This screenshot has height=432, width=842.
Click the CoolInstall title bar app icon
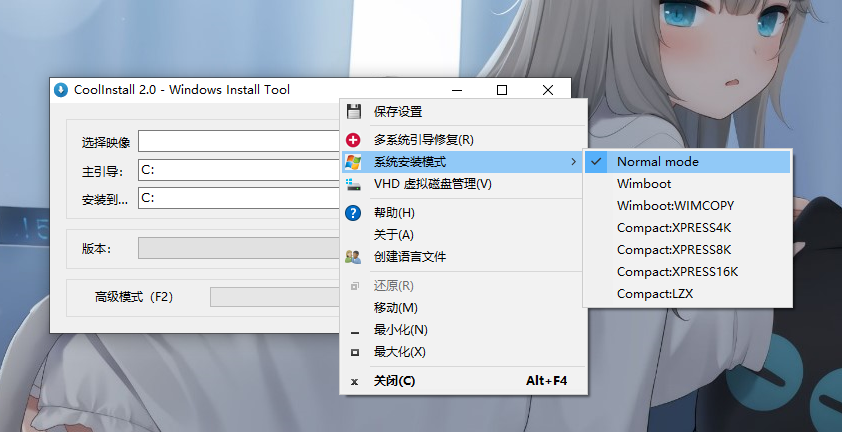[61, 90]
